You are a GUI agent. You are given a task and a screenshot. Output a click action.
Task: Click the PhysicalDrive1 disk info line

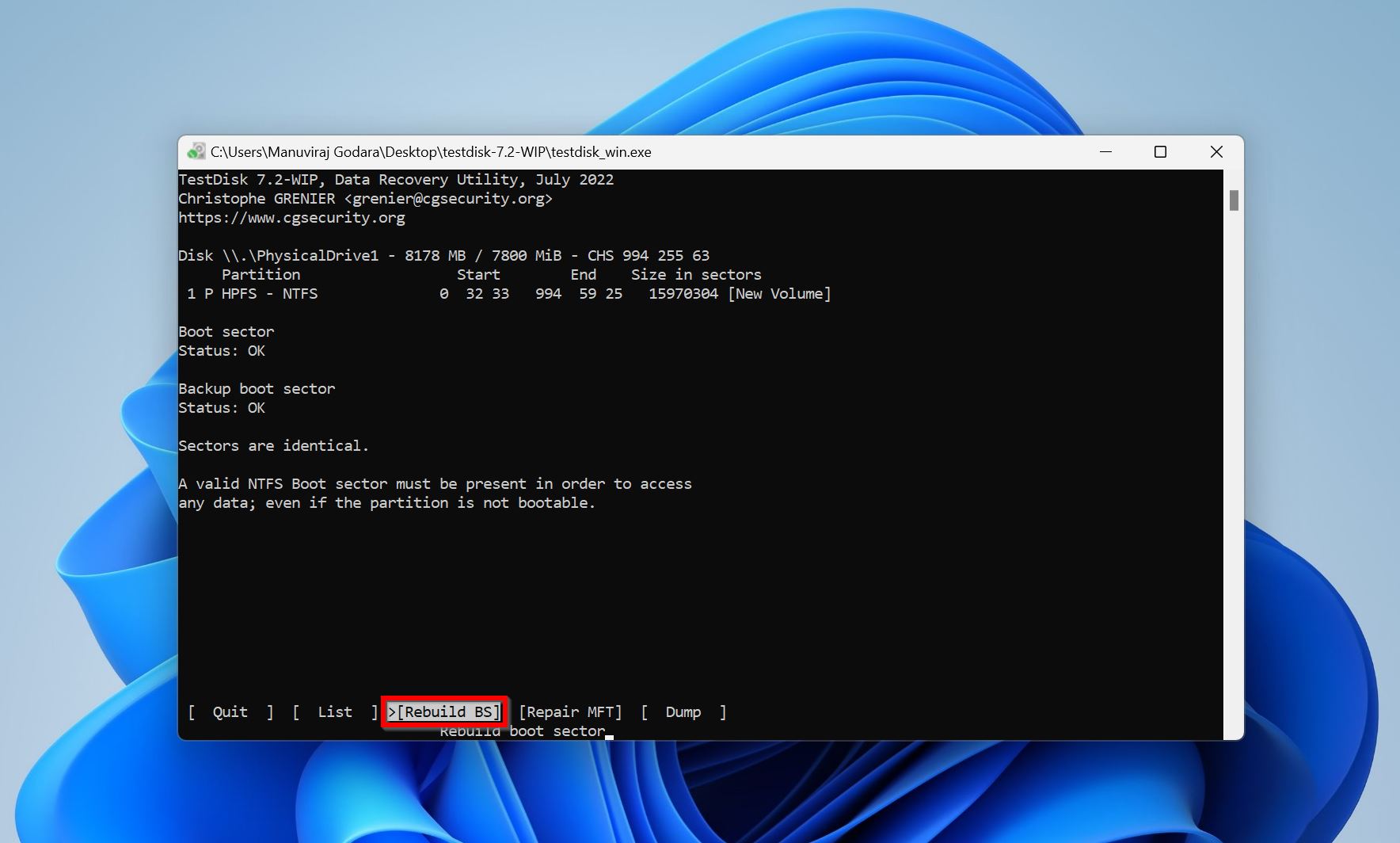tap(443, 256)
